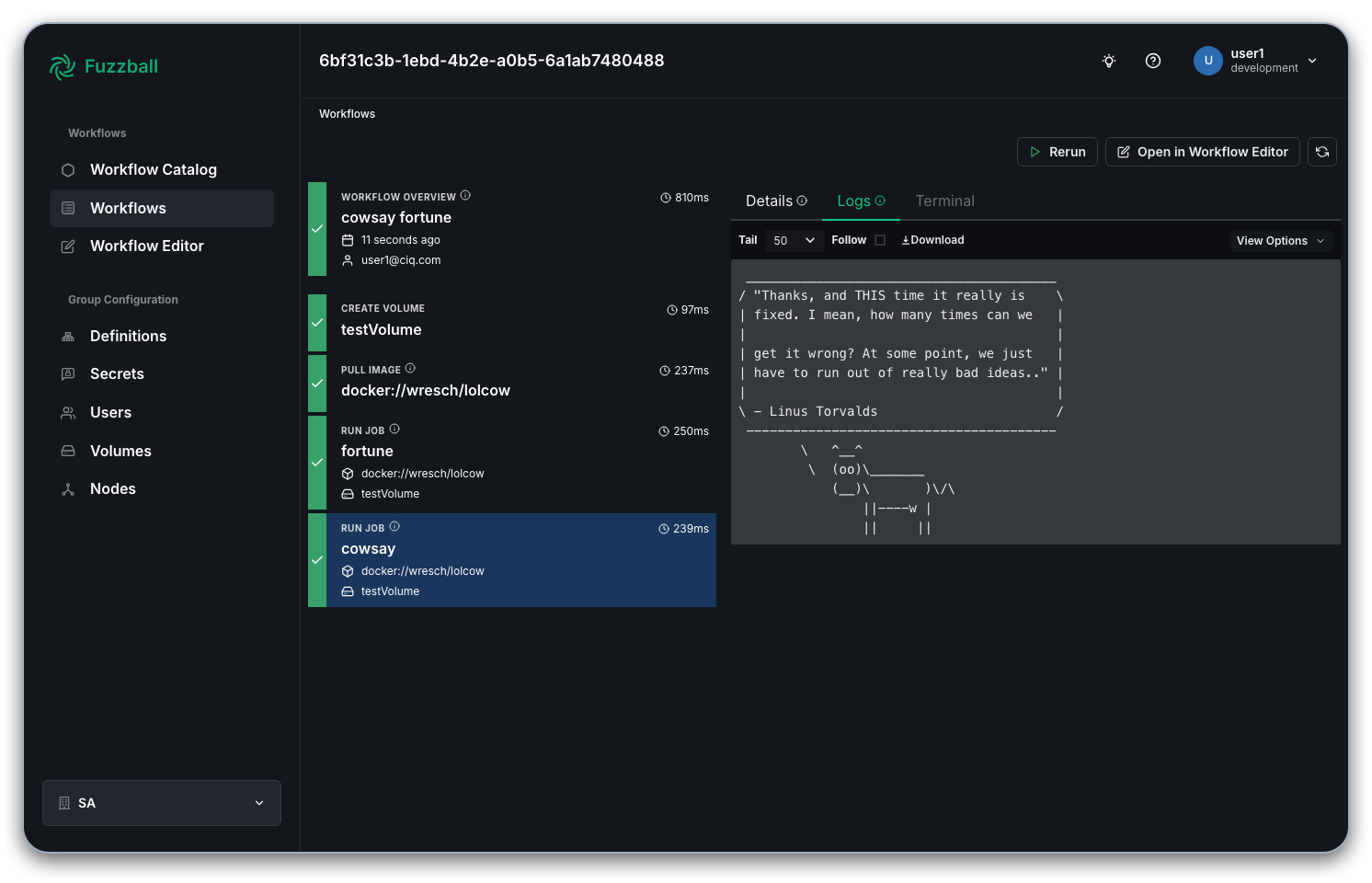
Task: Click info icon on Logs tab
Action: click(880, 201)
